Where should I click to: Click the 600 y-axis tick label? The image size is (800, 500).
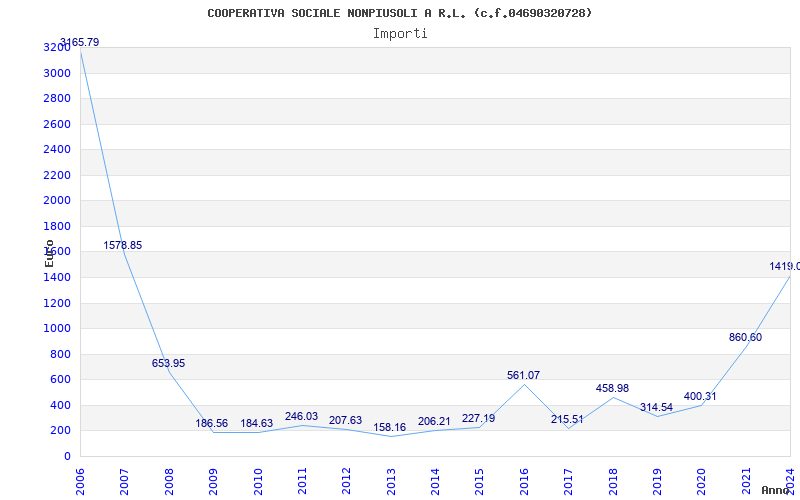[x=61, y=380]
